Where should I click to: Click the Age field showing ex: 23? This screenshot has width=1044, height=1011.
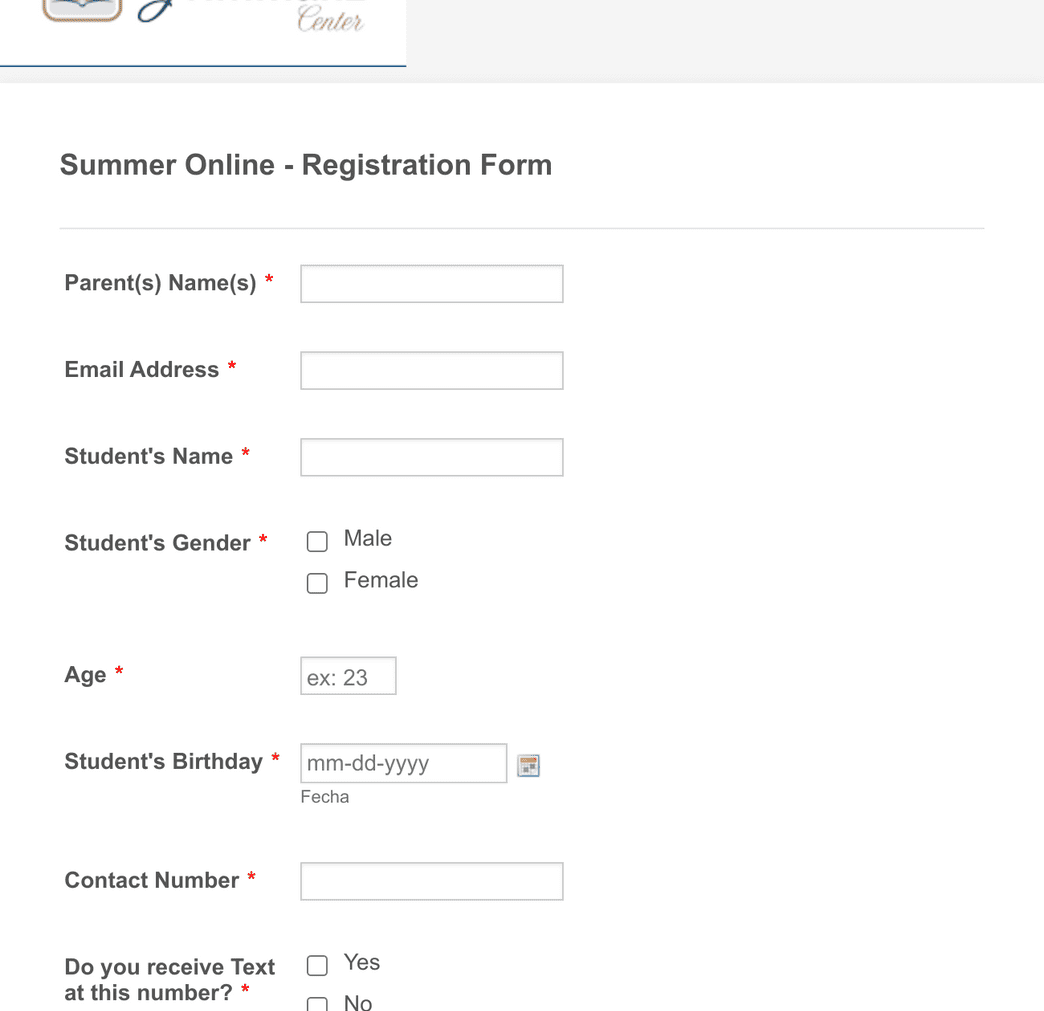pyautogui.click(x=348, y=675)
